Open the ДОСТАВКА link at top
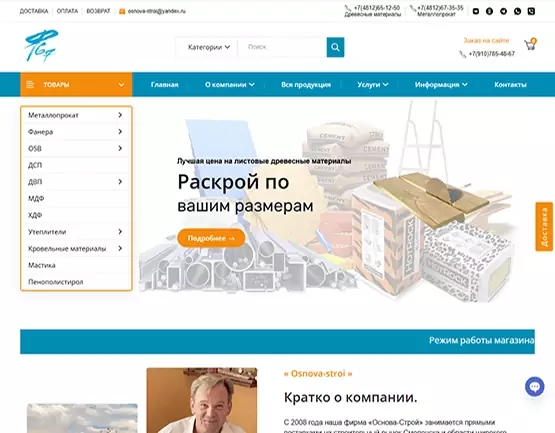Viewport: 555px width, 433px height. coord(34,11)
